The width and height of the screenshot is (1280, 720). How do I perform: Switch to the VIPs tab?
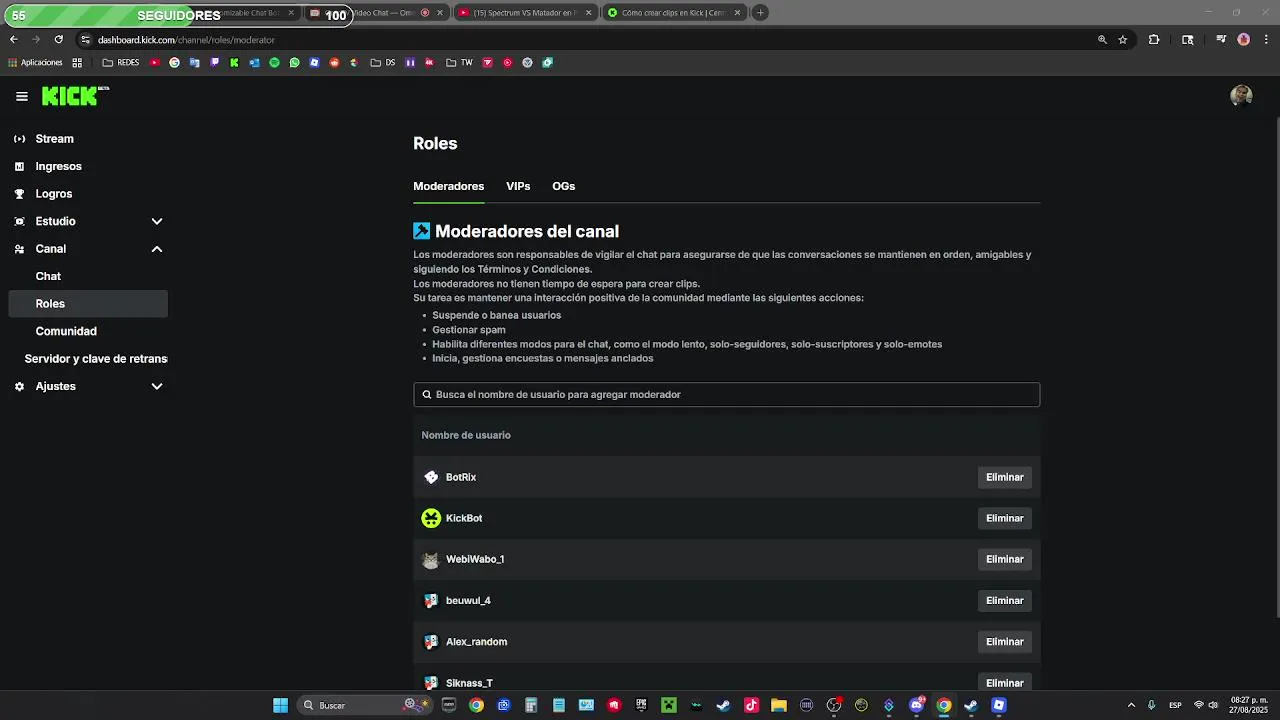[518, 186]
